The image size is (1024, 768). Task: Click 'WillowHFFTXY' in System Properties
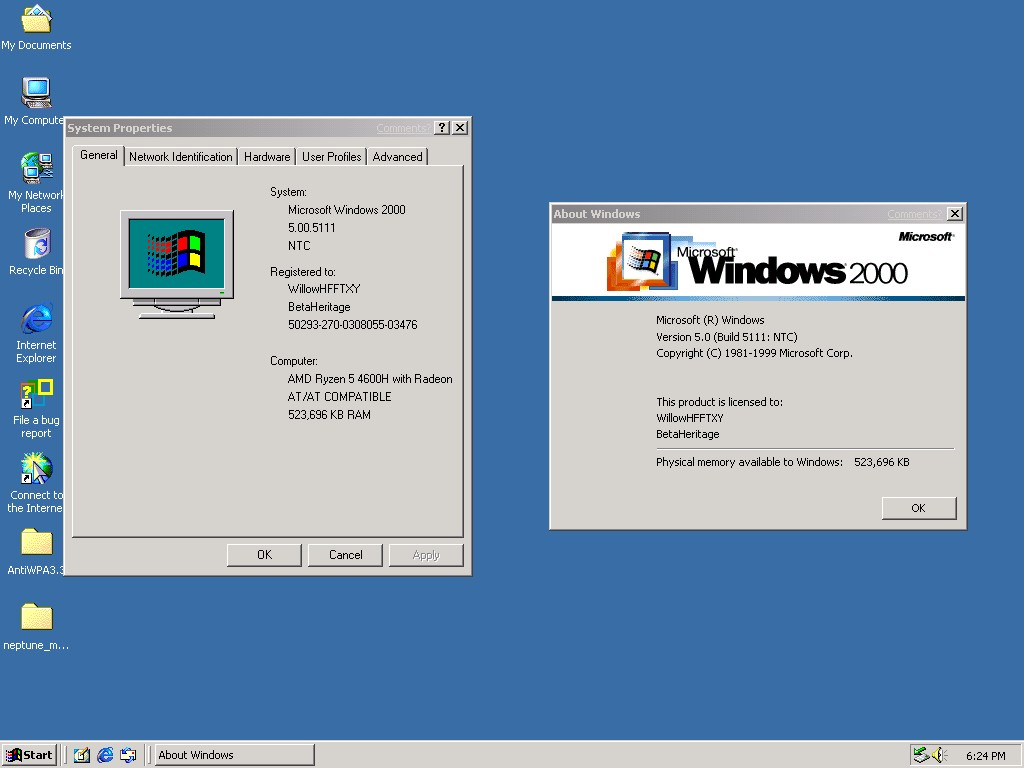pyautogui.click(x=324, y=289)
